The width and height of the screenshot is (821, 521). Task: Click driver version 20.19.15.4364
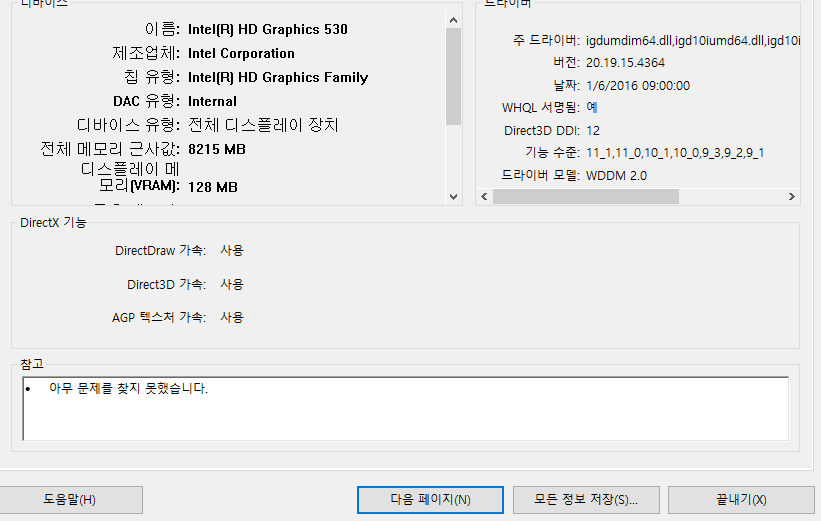click(625, 63)
